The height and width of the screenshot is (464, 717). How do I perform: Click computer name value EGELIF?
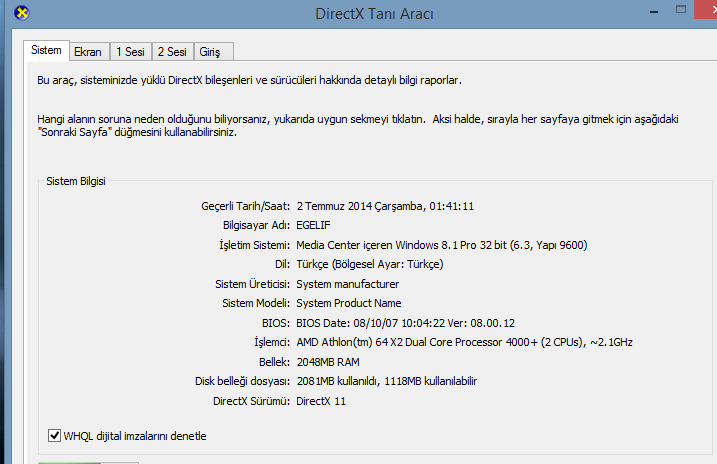point(313,225)
